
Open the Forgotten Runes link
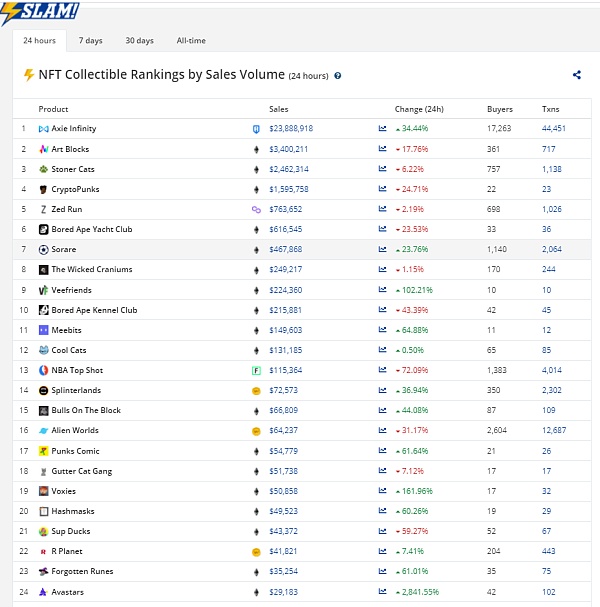tap(82, 571)
